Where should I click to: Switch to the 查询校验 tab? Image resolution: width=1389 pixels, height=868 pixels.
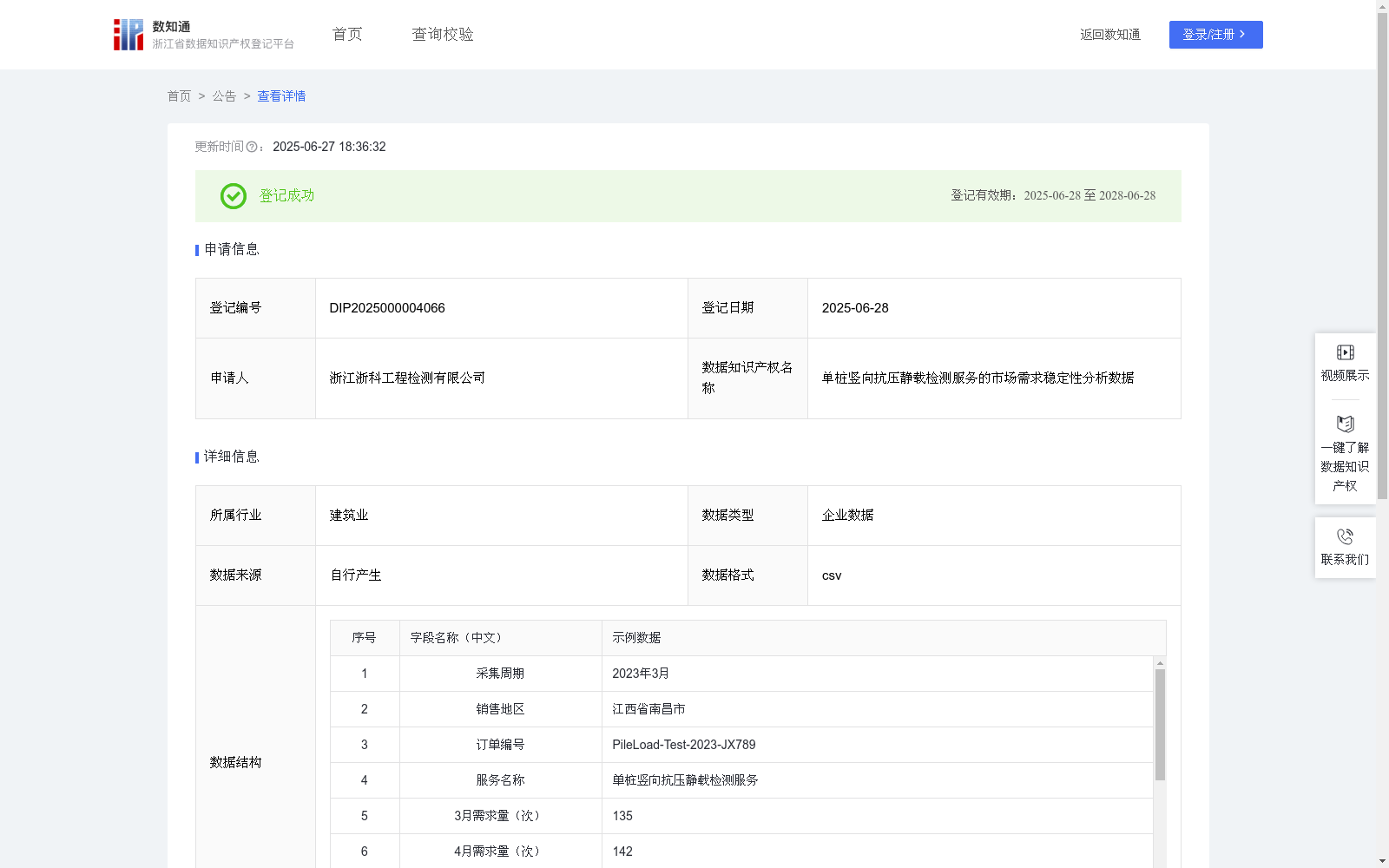point(442,34)
